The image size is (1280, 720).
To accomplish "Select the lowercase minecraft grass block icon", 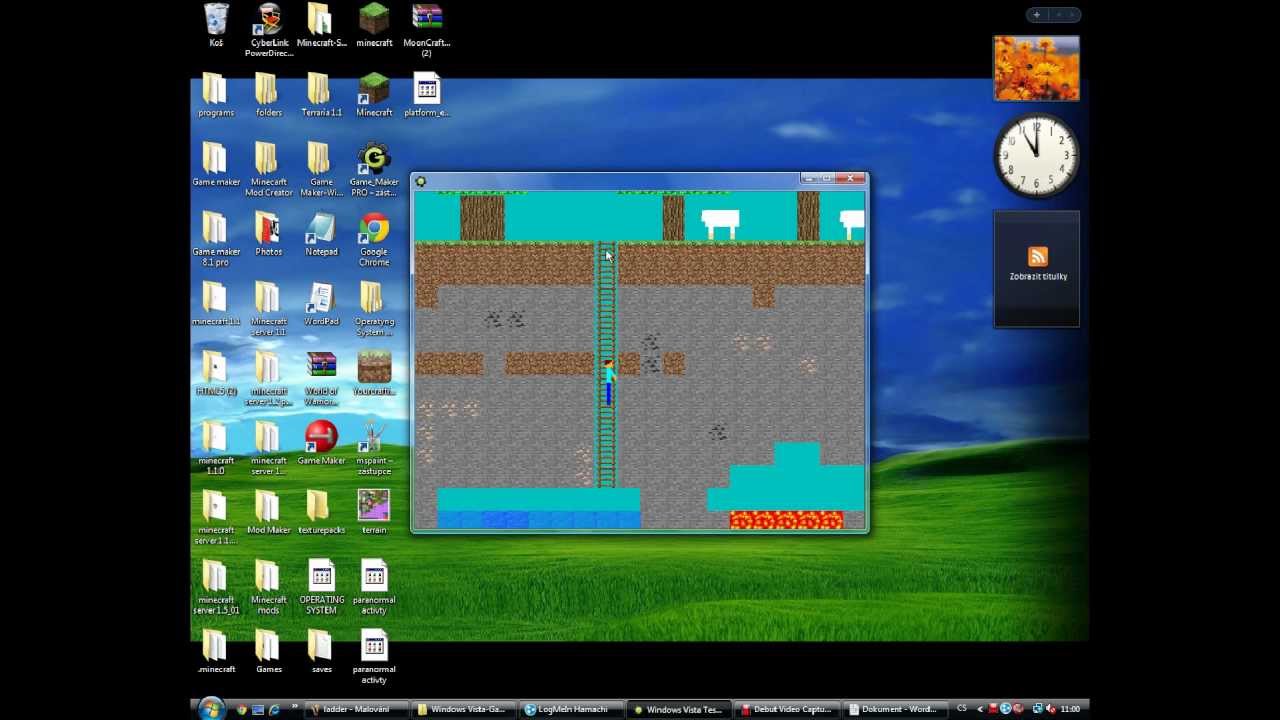I will (x=374, y=25).
